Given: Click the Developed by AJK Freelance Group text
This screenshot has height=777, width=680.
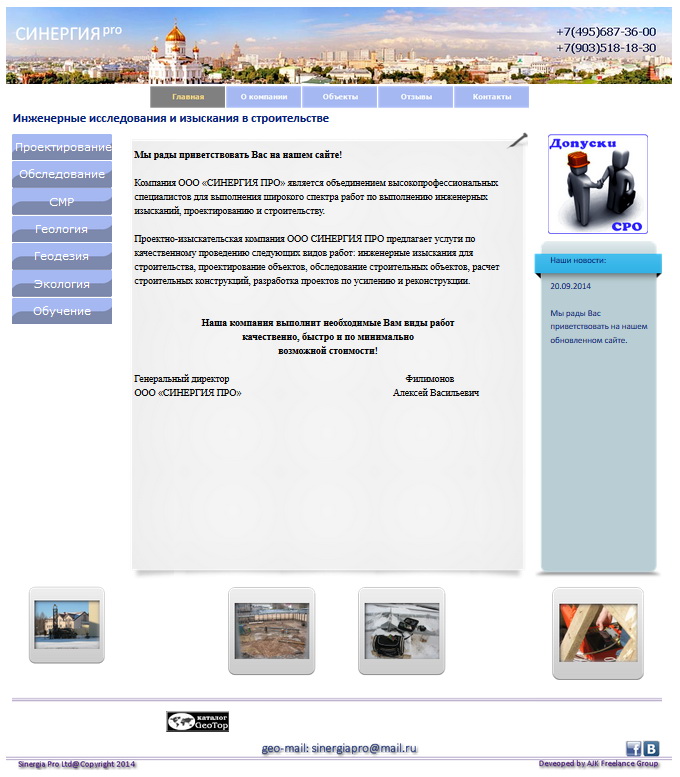Looking at the screenshot, I should [x=598, y=764].
